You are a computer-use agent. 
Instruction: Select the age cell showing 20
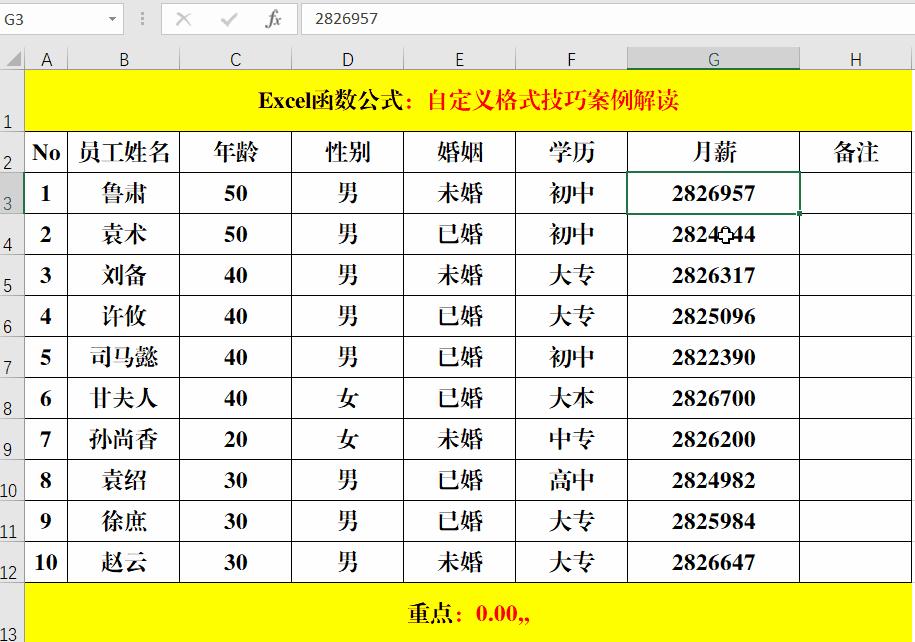236,439
